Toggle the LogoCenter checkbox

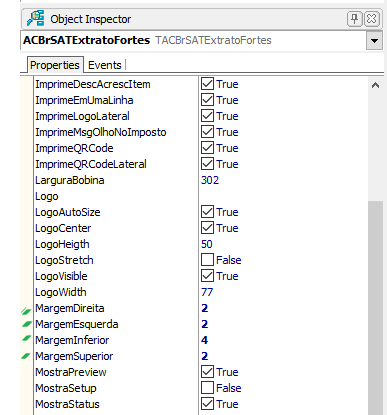click(x=207, y=228)
